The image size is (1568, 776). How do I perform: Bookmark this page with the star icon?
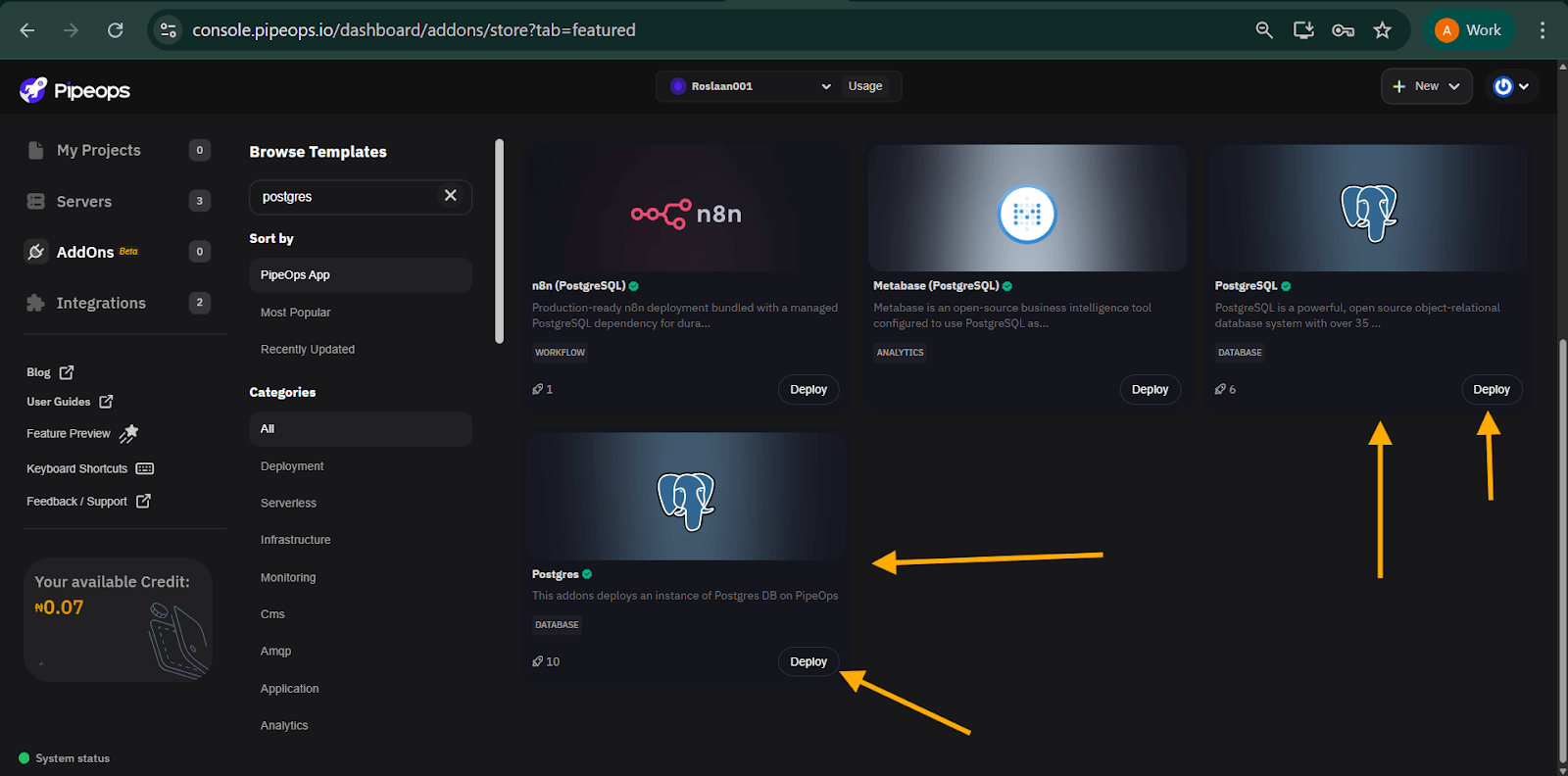(1382, 30)
